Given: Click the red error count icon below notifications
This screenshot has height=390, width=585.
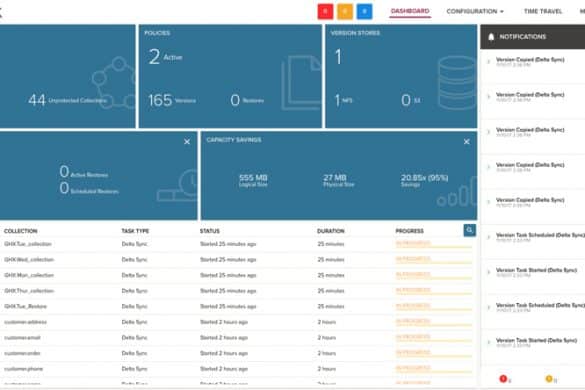Looking at the screenshot, I should 503,379.
